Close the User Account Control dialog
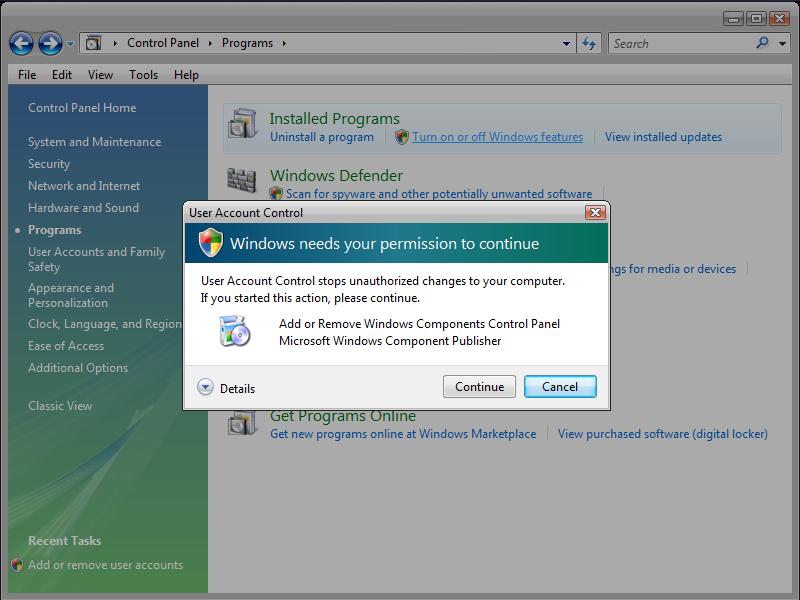Viewport: 800px width, 600px height. (x=595, y=212)
